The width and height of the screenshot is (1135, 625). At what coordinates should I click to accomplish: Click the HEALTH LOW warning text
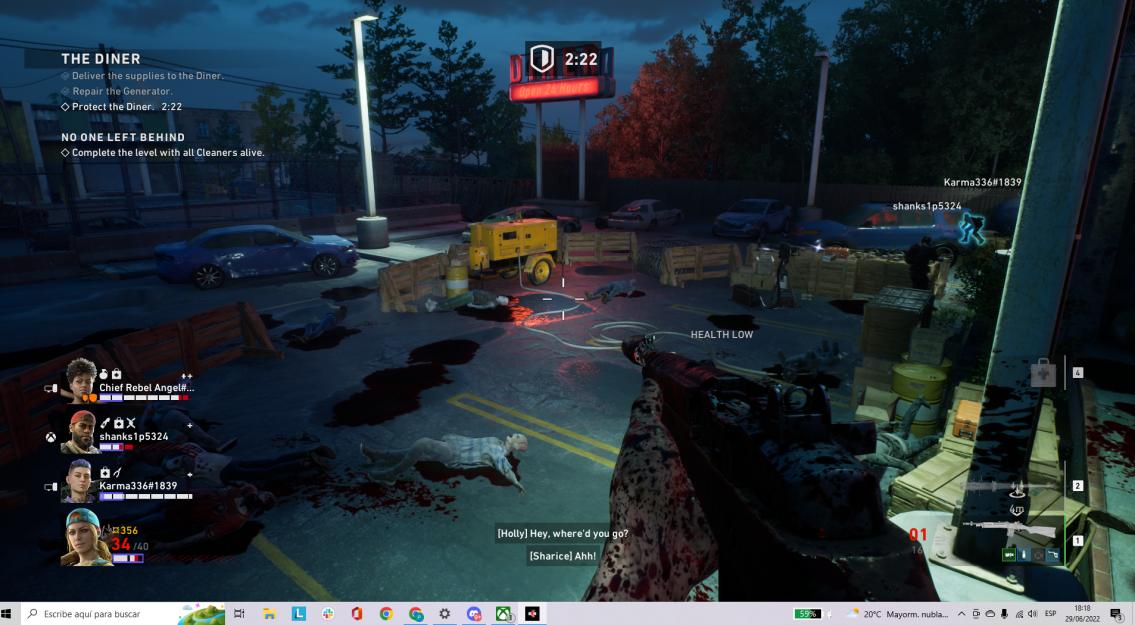pyautogui.click(x=722, y=335)
